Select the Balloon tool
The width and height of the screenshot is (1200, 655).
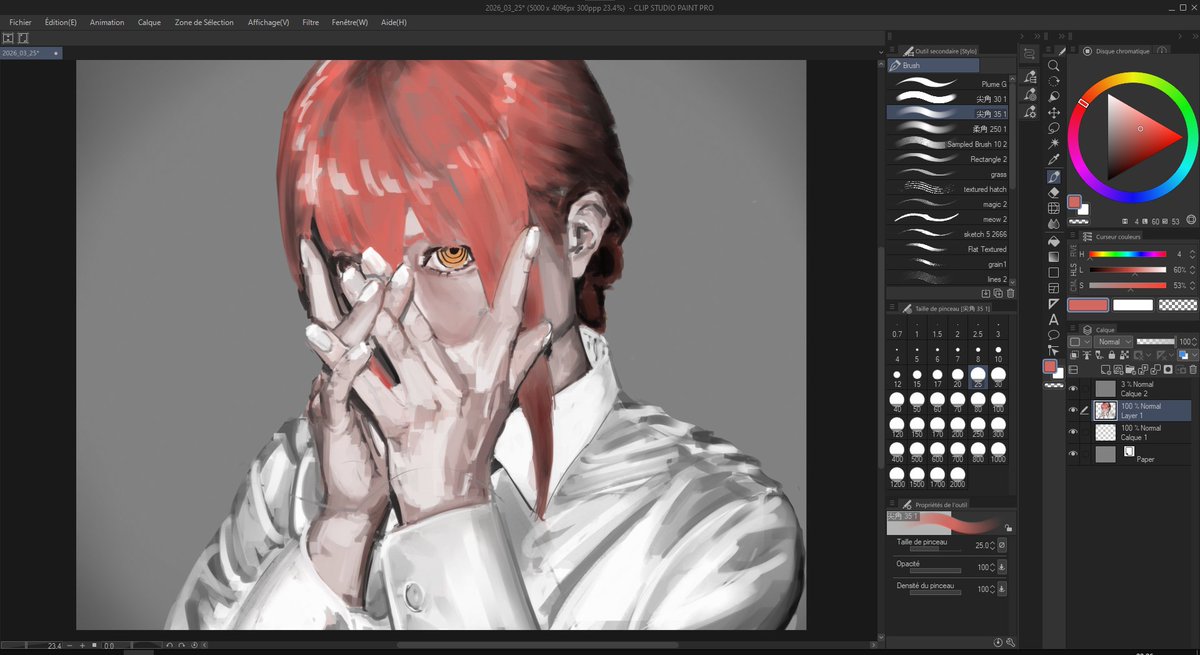1054,335
